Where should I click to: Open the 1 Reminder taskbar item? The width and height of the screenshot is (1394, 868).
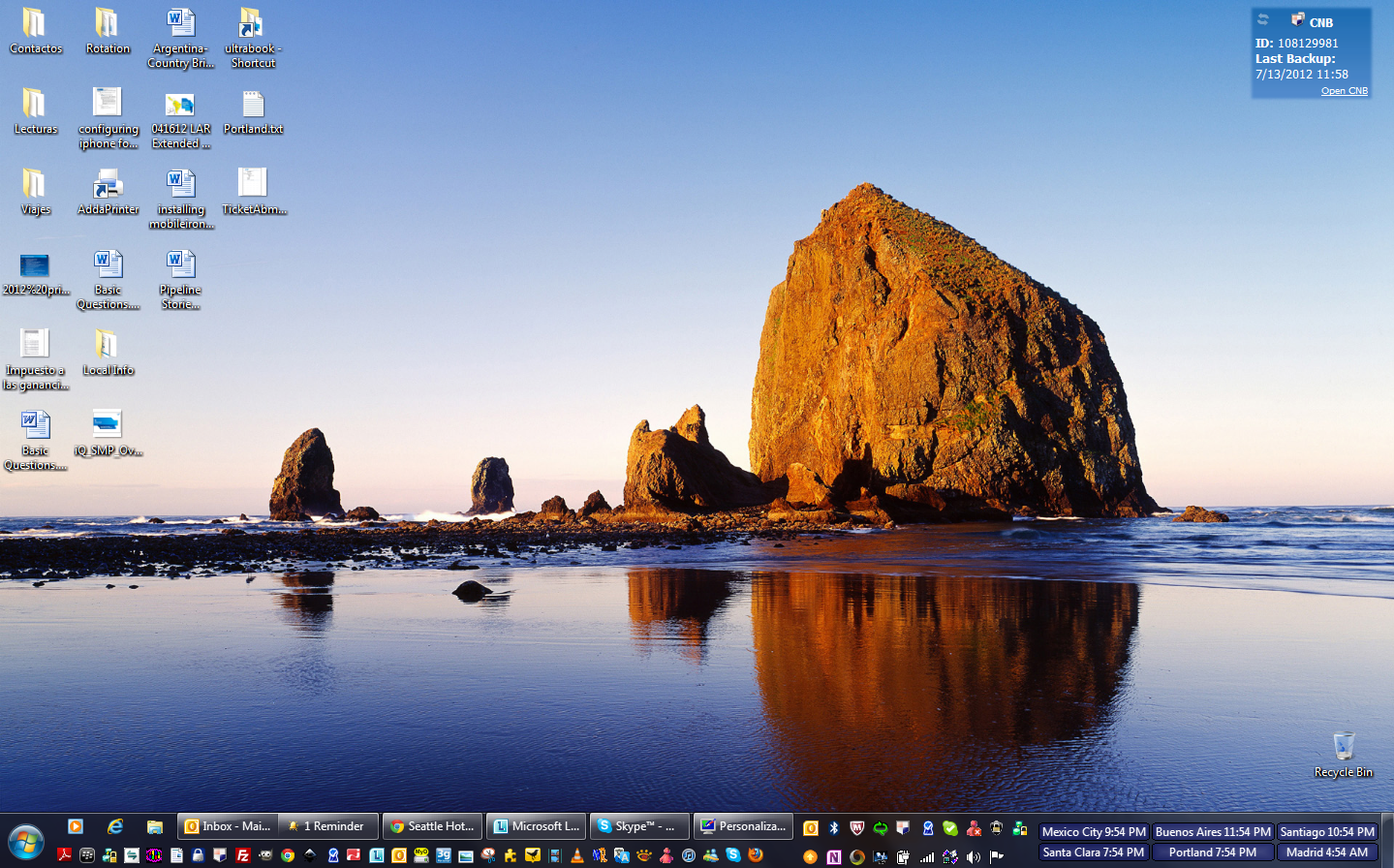328,826
